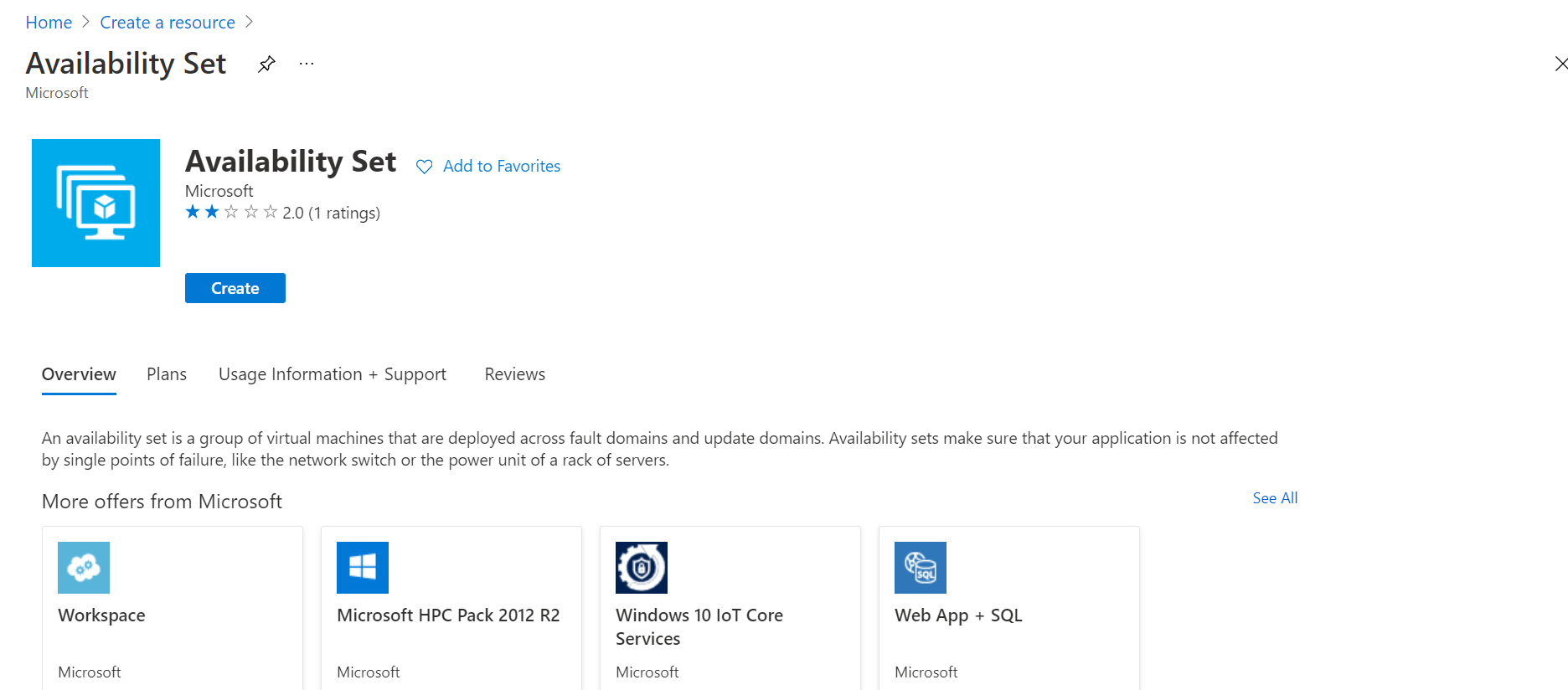Image resolution: width=1568 pixels, height=690 pixels.
Task: Switch to the Plans tab
Action: (167, 374)
